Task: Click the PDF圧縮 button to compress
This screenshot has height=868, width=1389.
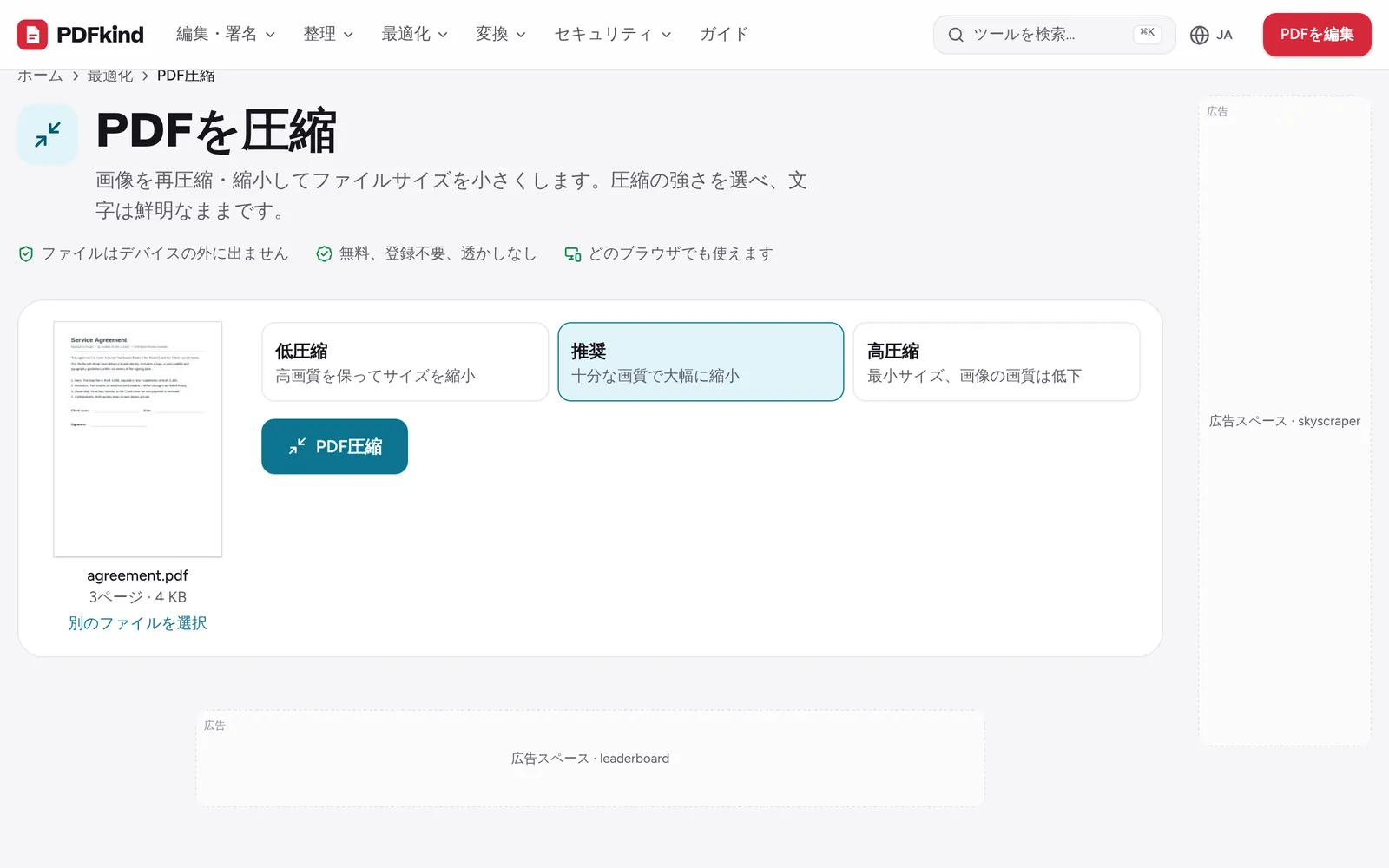Action: [x=334, y=446]
